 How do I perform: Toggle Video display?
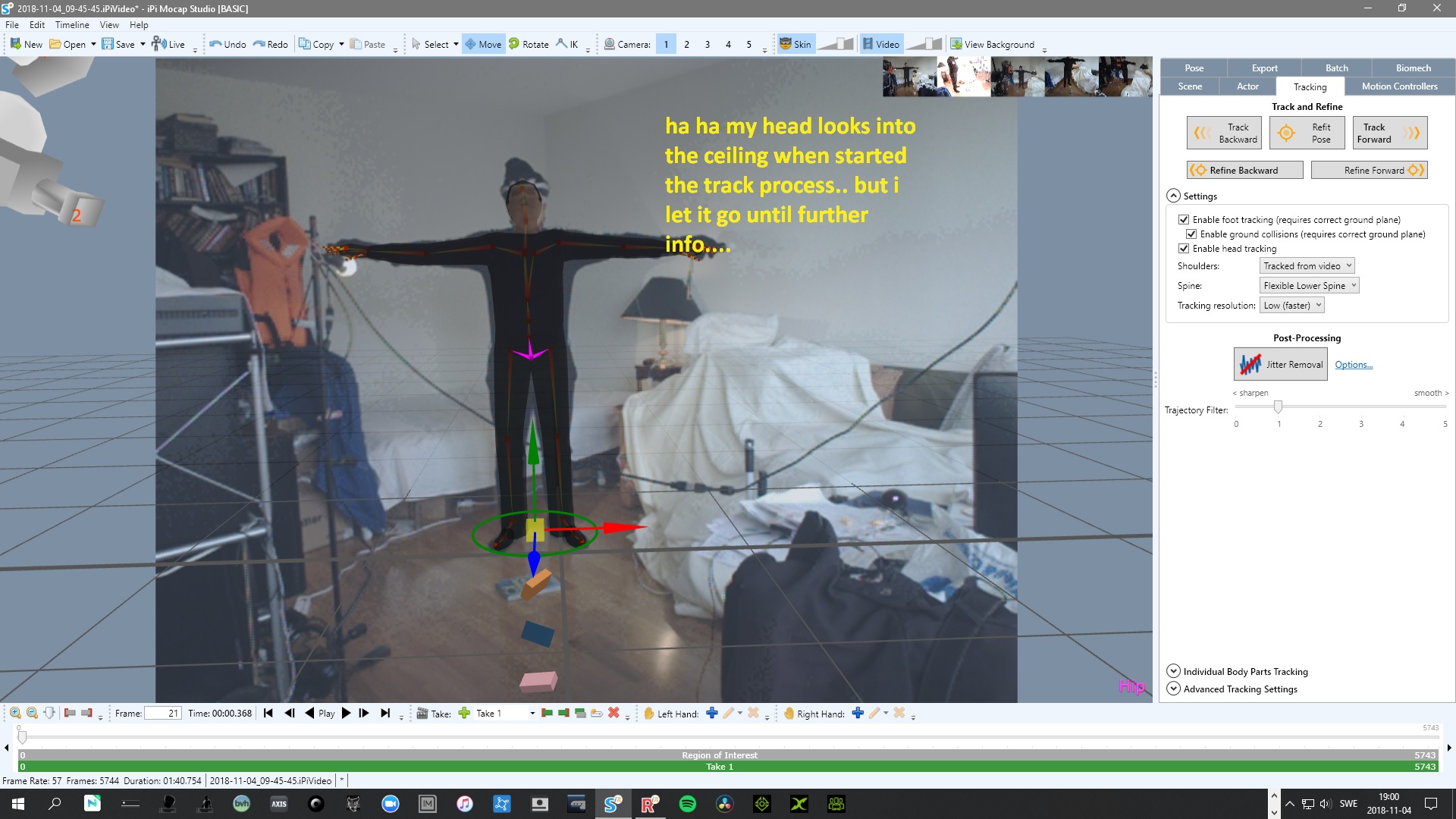coord(880,44)
